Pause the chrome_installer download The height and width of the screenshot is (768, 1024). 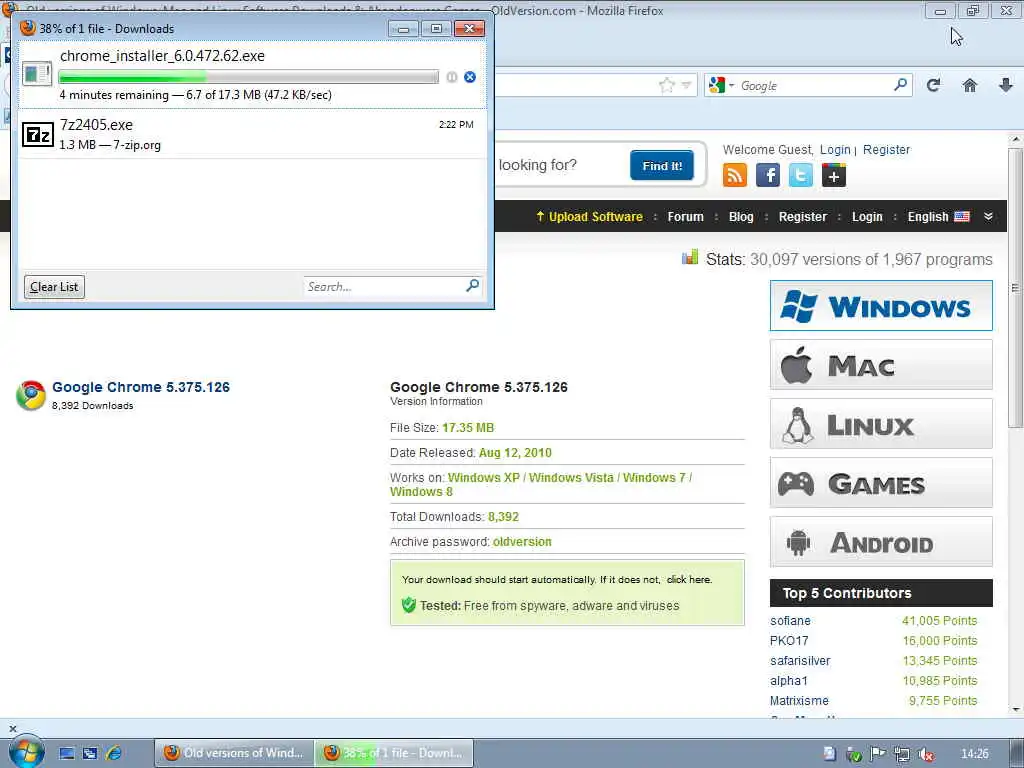[451, 77]
